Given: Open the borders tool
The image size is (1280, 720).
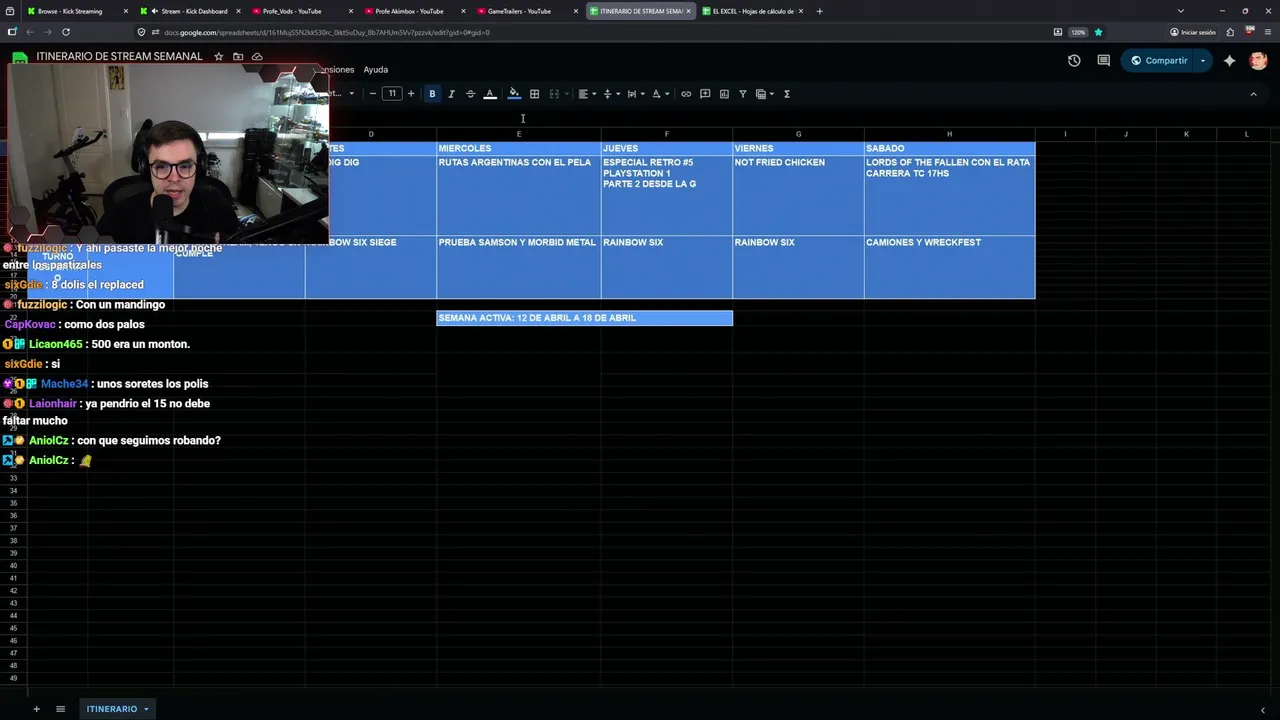Looking at the screenshot, I should pos(534,94).
